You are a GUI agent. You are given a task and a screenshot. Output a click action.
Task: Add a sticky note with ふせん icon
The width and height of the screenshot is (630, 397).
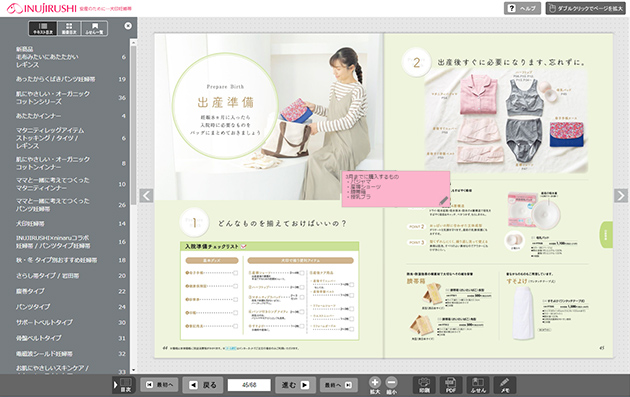coord(478,385)
